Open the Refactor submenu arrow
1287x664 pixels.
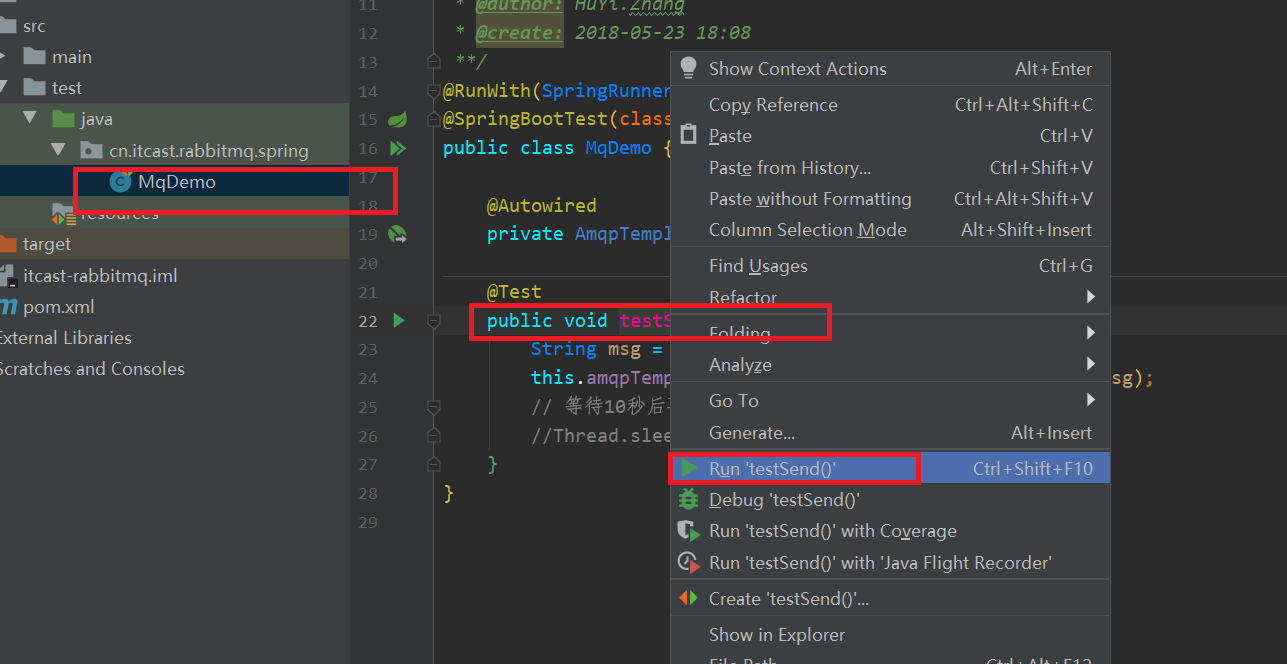1090,297
